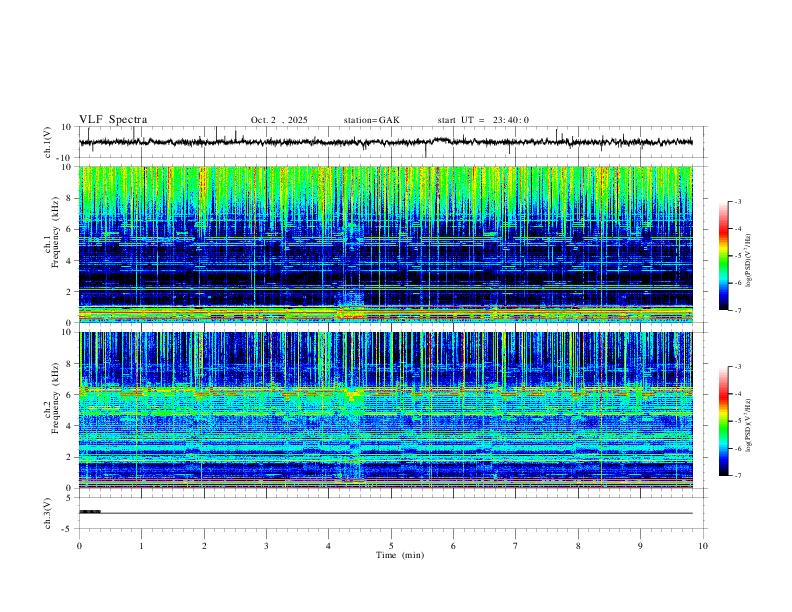The image size is (792, 612).
Task: Click the "VLF Spectra" plot title
Action: (113, 120)
